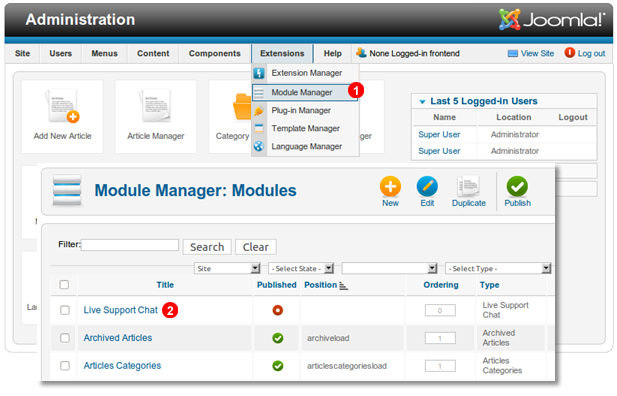Open the Category folder quick icon
Image resolution: width=617 pixels, height=396 pixels.
coord(242,106)
